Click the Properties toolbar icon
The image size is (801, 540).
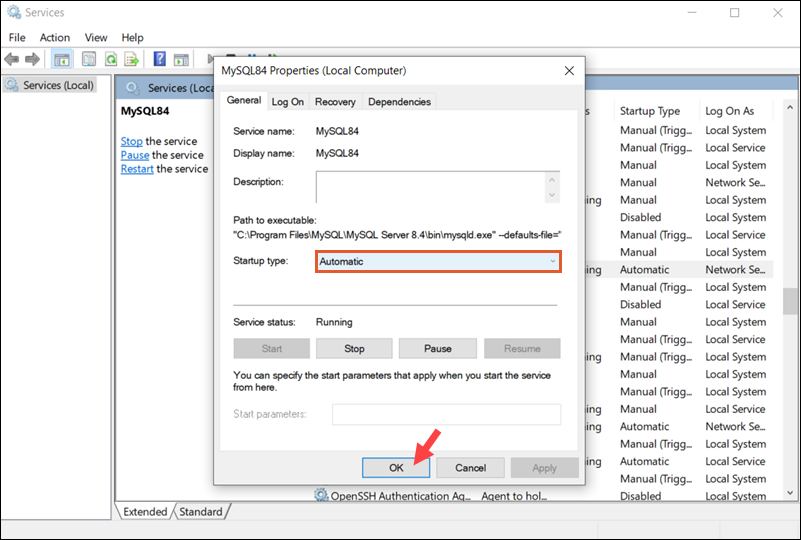(x=88, y=60)
